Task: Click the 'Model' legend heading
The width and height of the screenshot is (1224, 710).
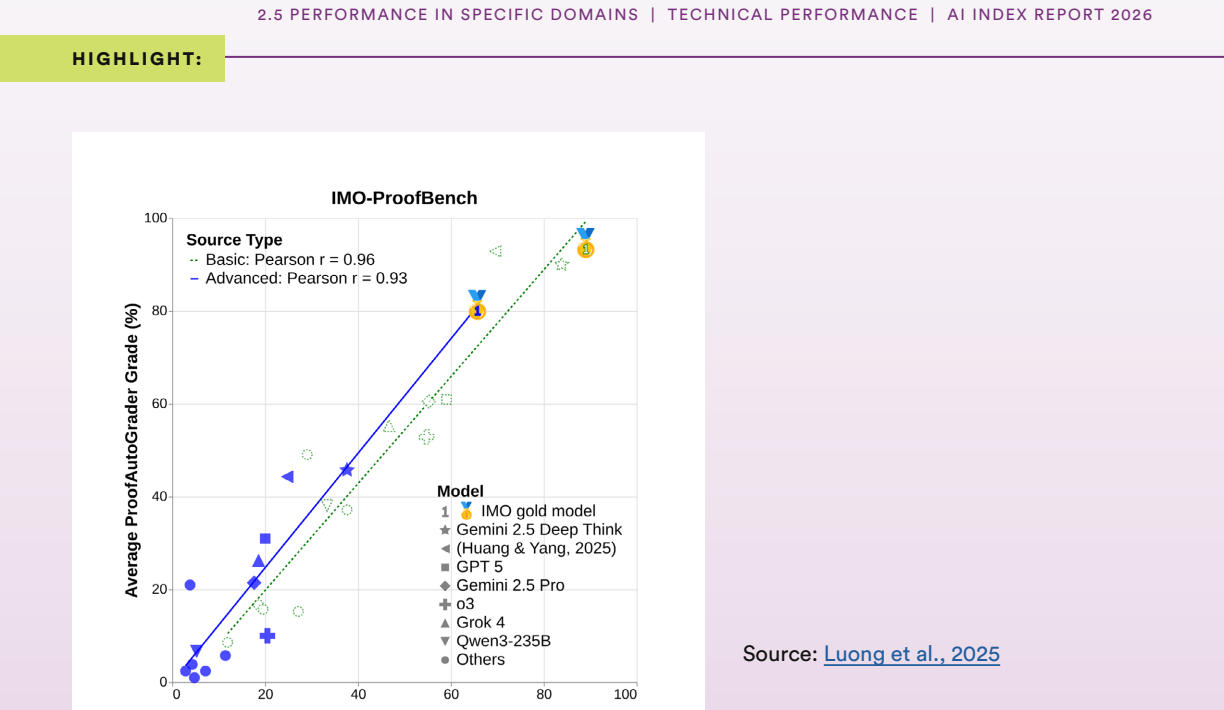Action: coord(460,491)
